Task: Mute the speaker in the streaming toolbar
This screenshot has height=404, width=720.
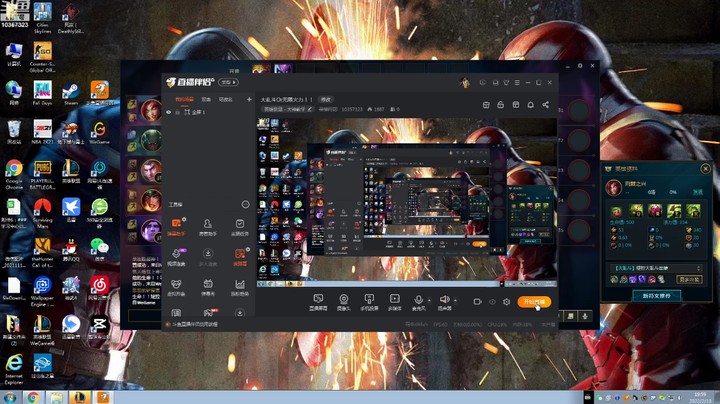Action: [x=444, y=302]
